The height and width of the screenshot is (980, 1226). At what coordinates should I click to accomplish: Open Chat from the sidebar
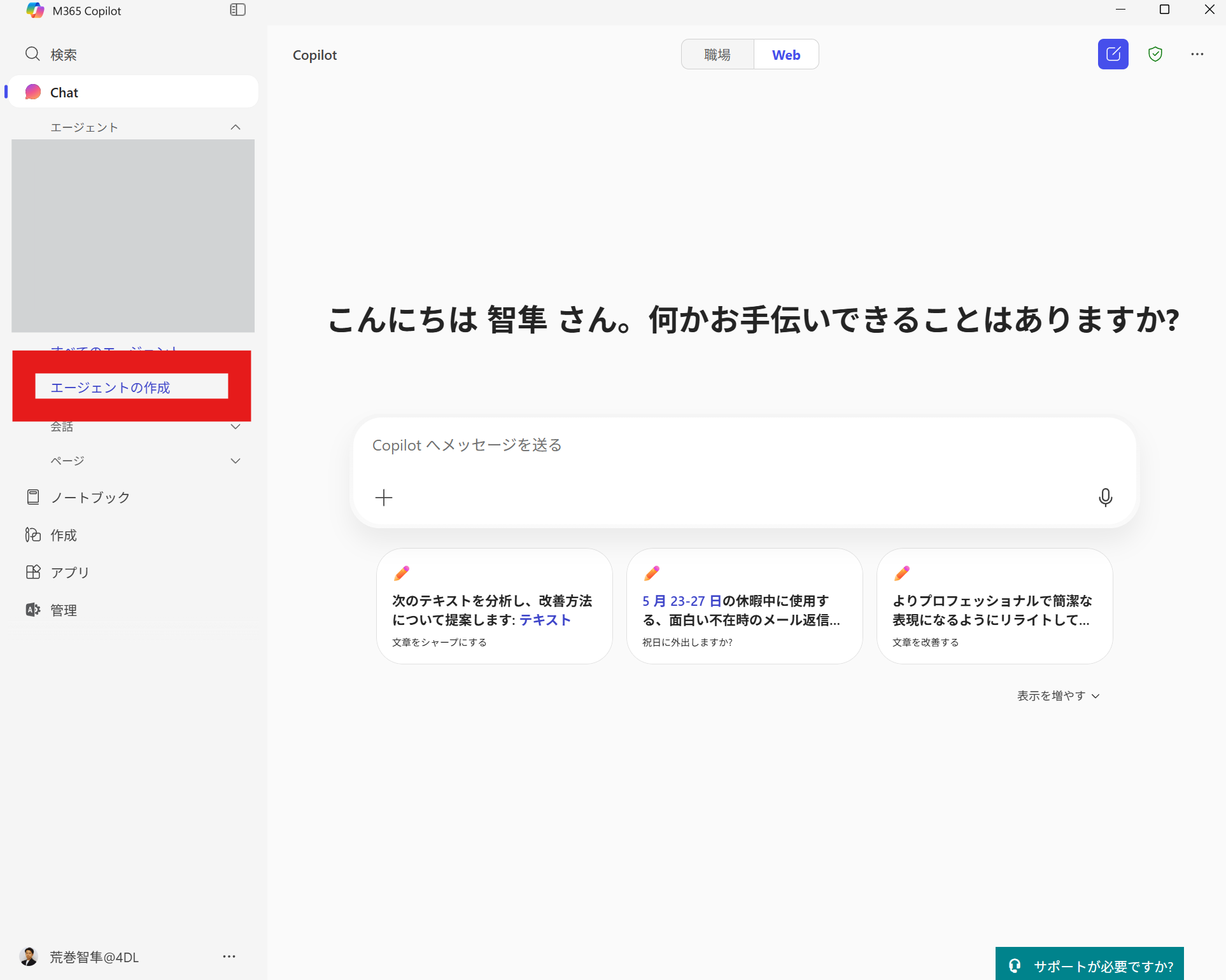(x=132, y=92)
